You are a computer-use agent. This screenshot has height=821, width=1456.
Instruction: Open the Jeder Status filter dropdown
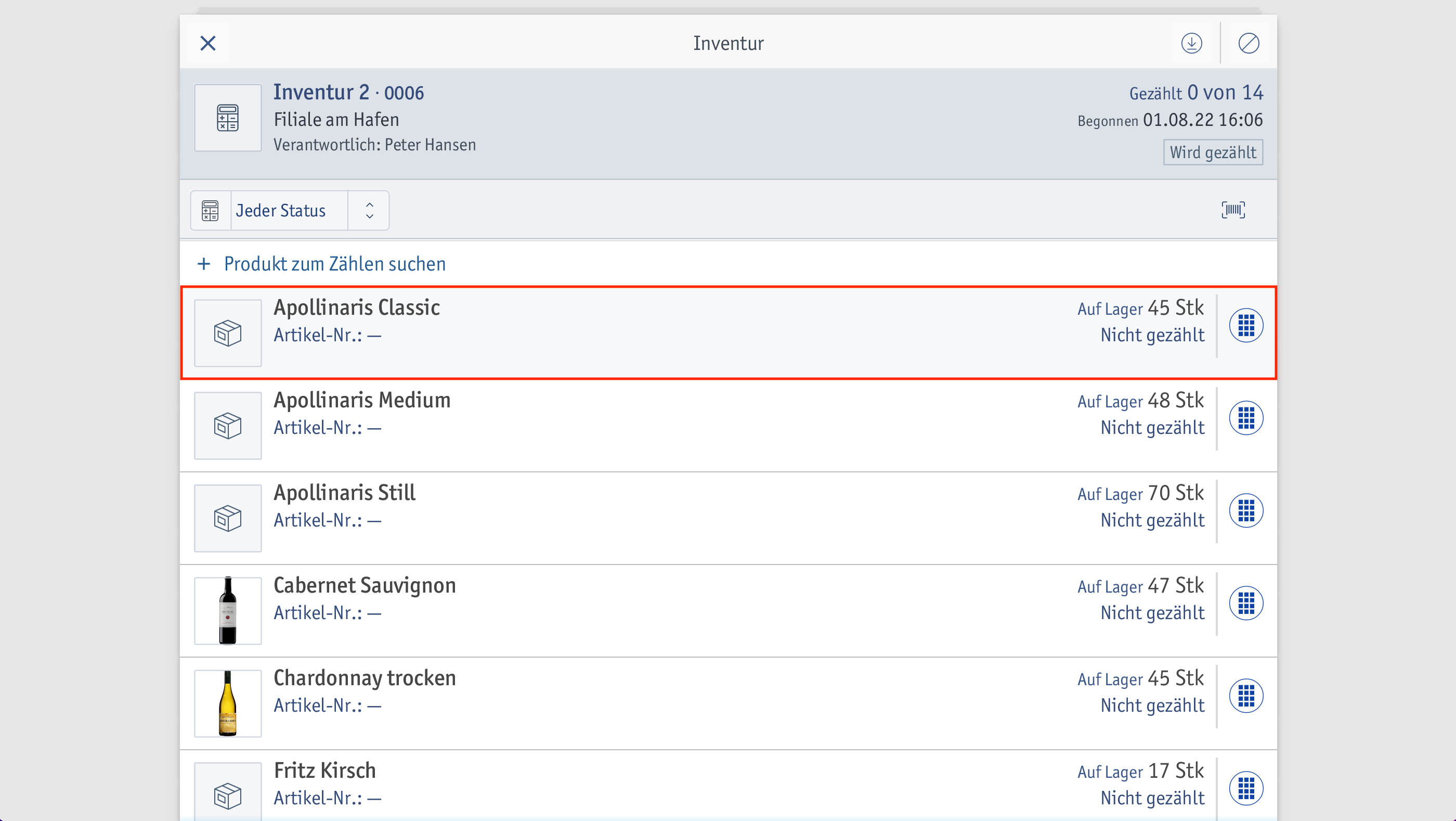290,210
